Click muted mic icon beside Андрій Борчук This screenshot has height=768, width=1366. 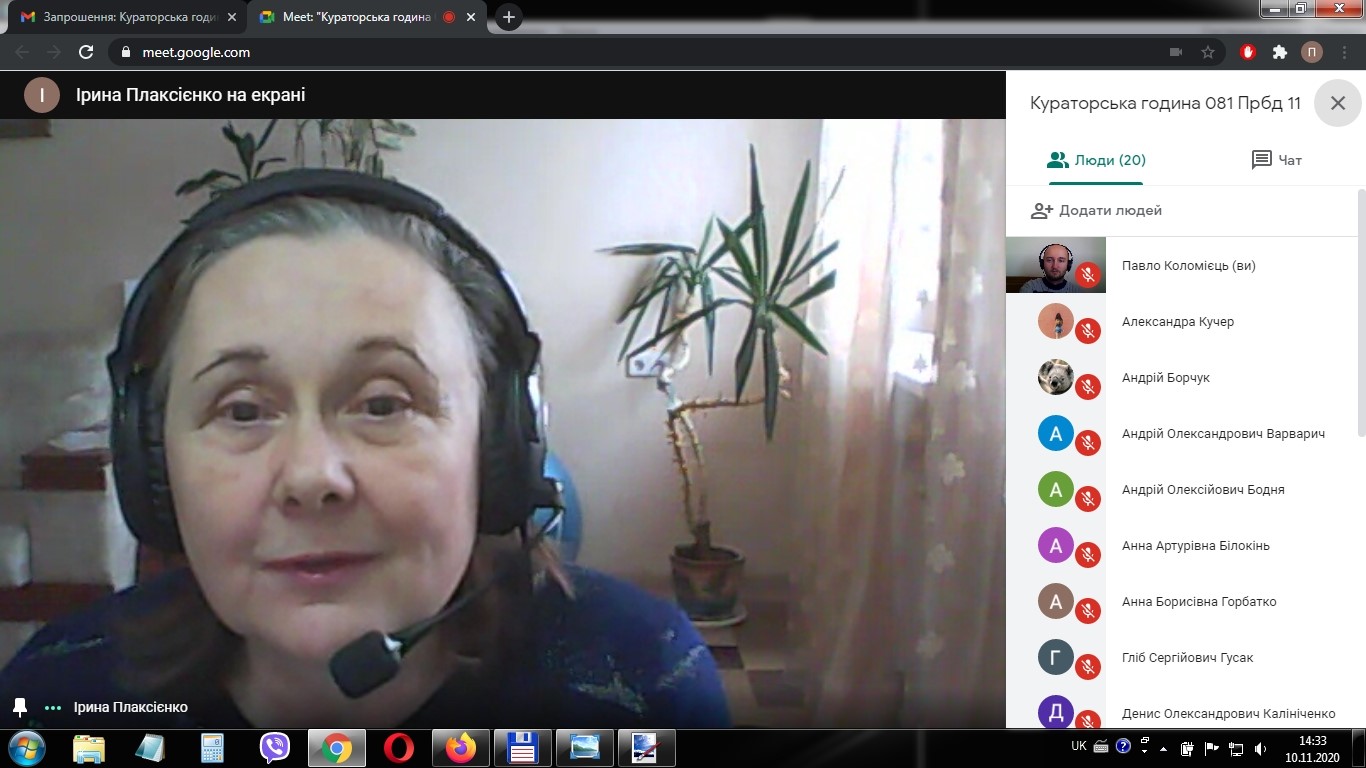1088,386
